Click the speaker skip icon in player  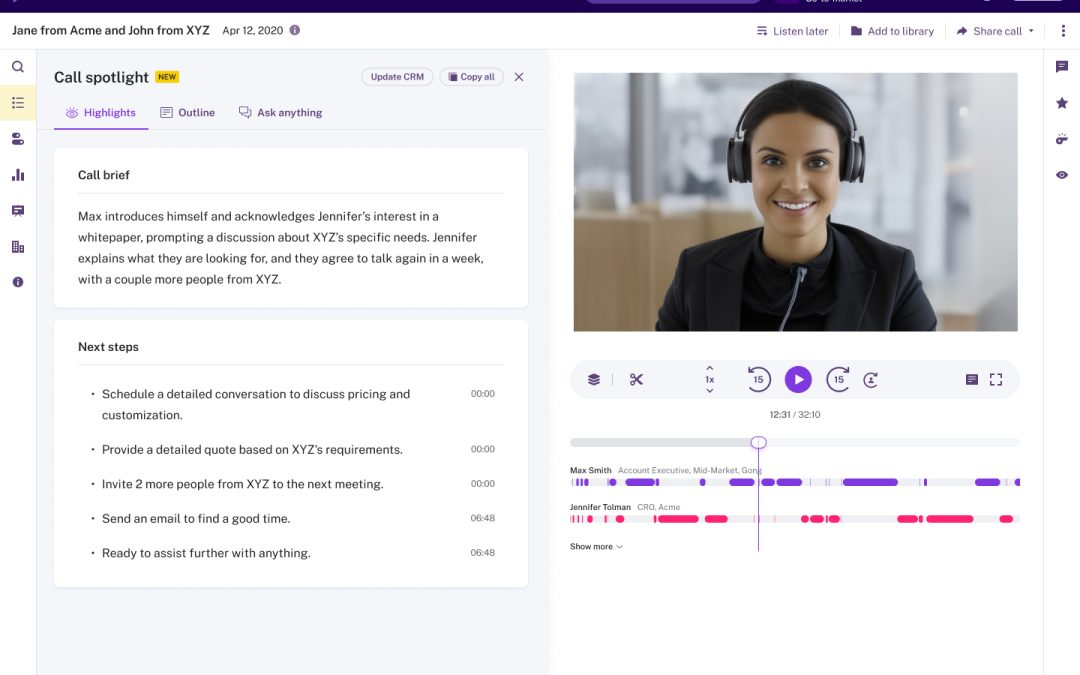click(871, 380)
